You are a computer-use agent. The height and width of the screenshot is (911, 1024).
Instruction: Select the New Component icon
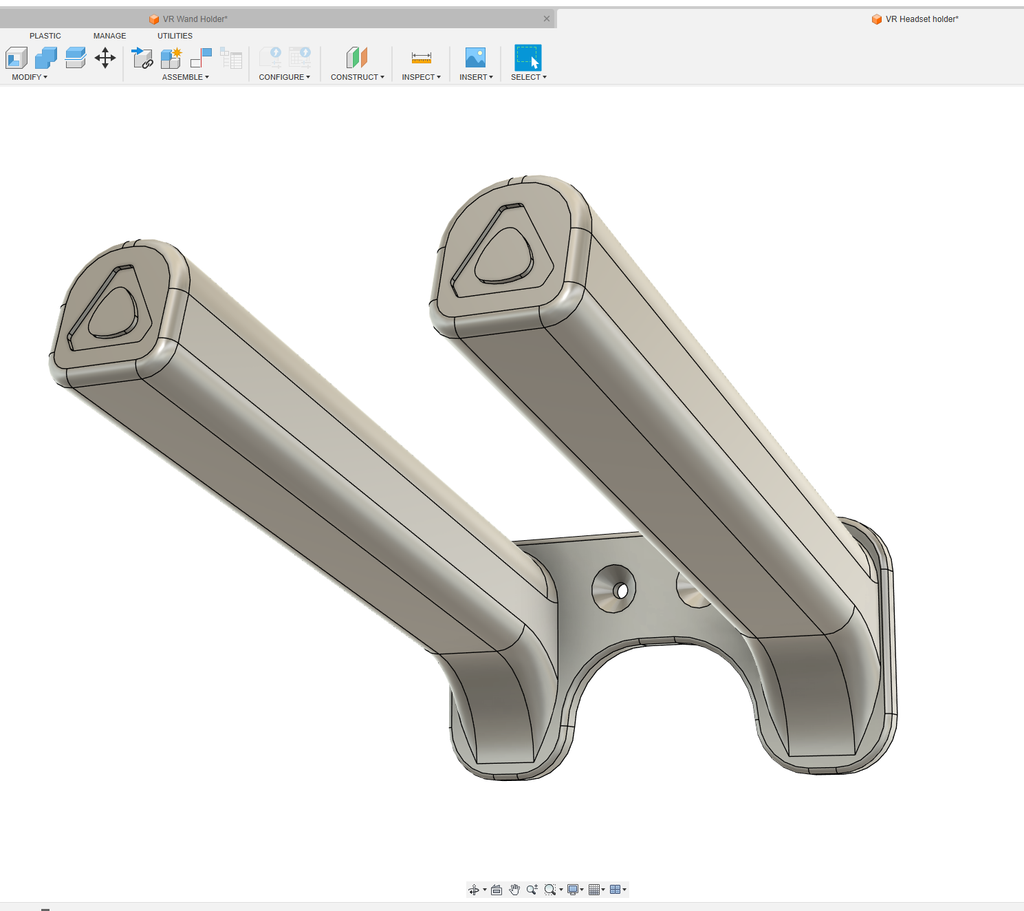[171, 58]
